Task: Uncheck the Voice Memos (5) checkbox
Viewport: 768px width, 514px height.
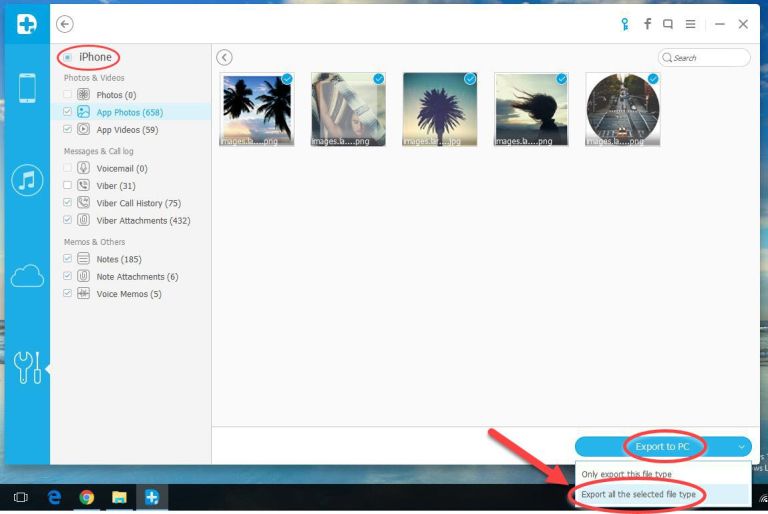Action: [68, 294]
